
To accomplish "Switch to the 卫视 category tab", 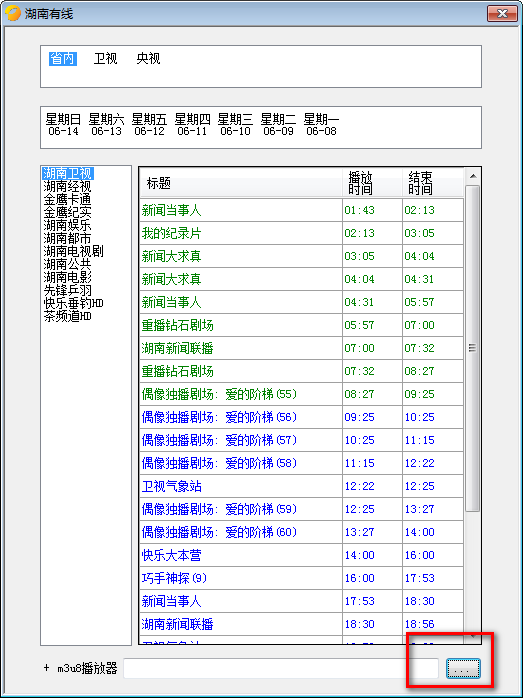I will (105, 59).
